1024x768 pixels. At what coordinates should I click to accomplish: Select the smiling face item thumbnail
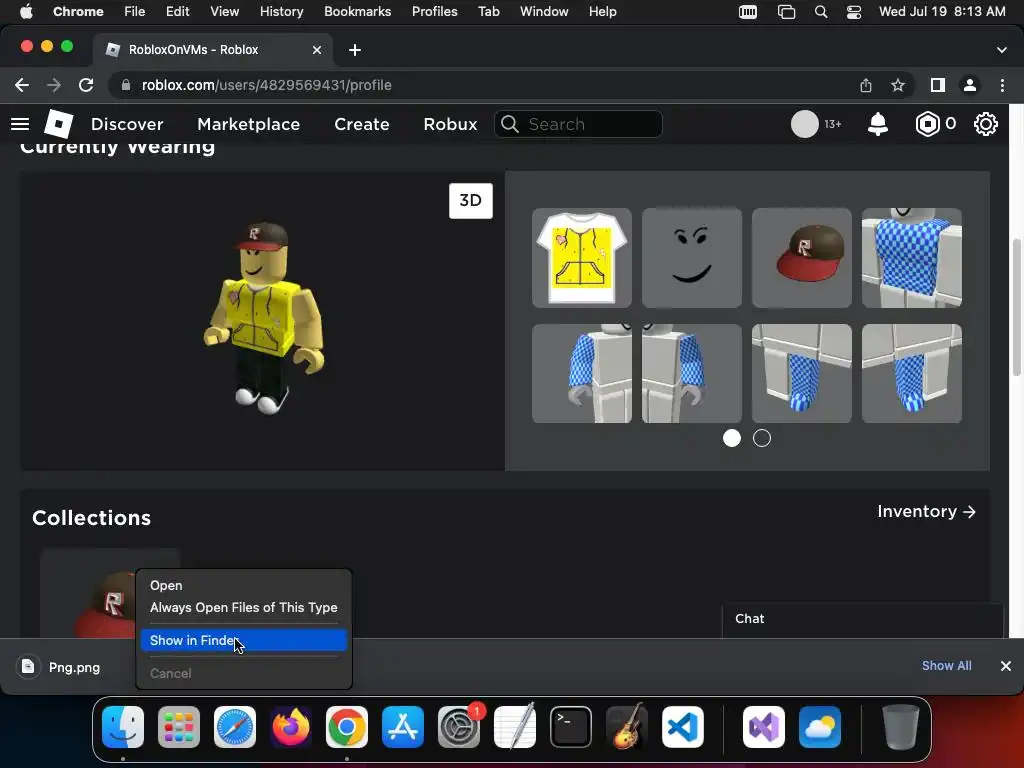tap(692, 258)
